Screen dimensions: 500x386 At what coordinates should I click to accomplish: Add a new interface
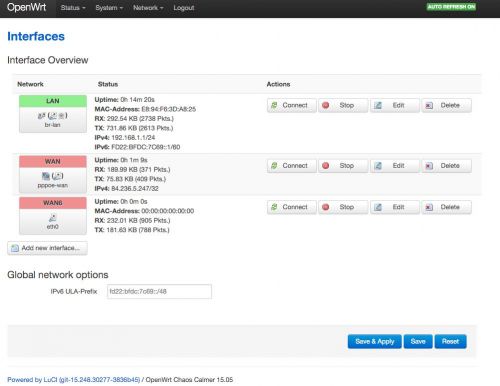click(x=47, y=248)
